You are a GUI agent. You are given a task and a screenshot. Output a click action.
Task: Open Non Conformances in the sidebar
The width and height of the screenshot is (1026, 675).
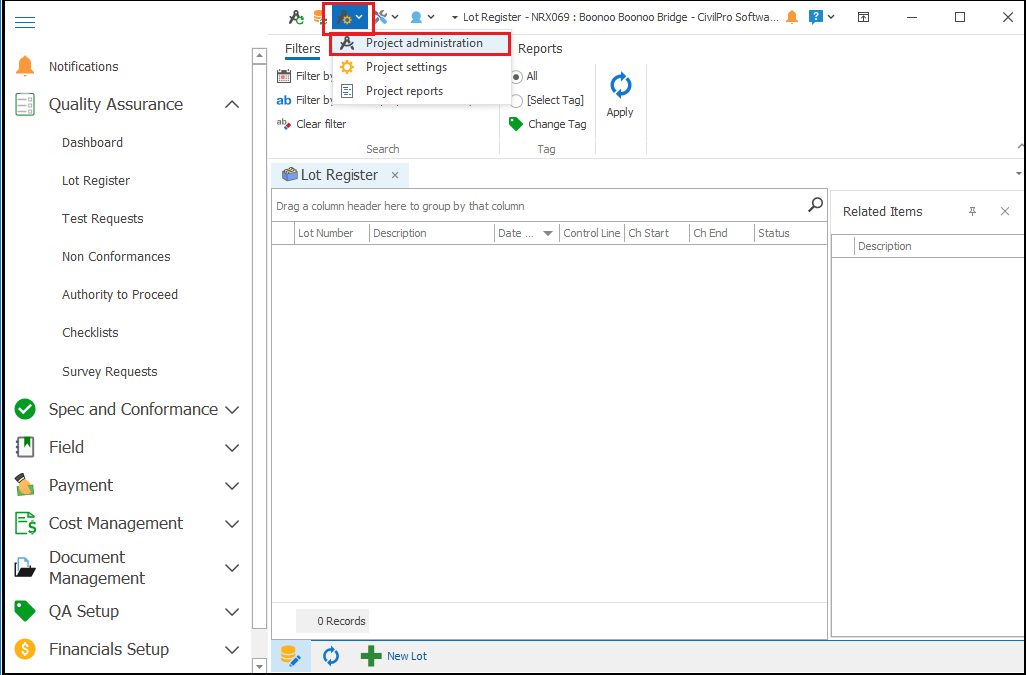pyautogui.click(x=116, y=257)
